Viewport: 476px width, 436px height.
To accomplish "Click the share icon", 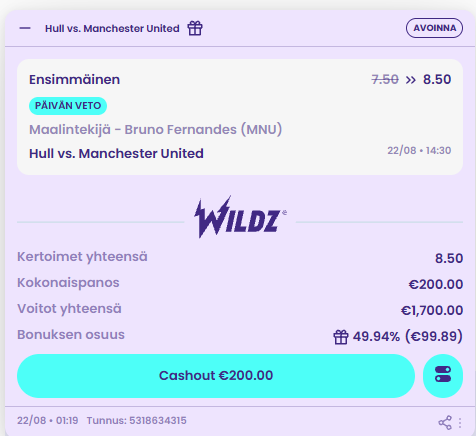I will (445, 423).
